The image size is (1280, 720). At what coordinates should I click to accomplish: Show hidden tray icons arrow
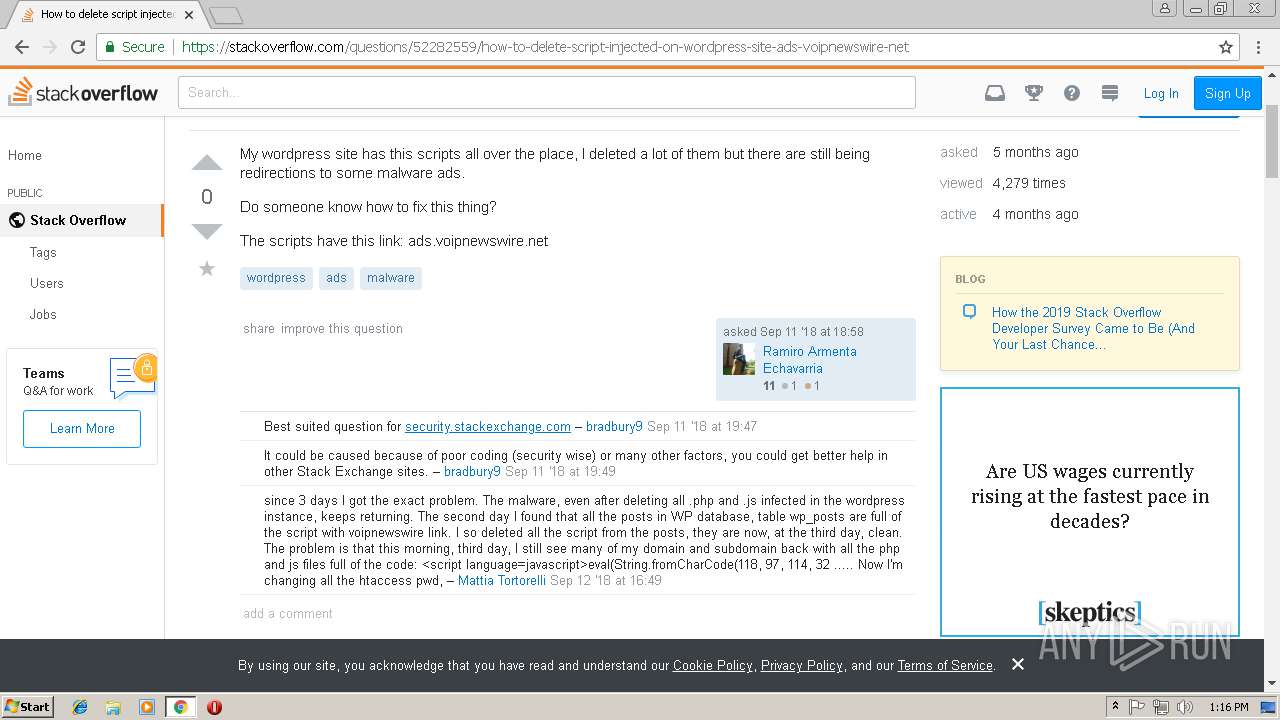(1117, 707)
